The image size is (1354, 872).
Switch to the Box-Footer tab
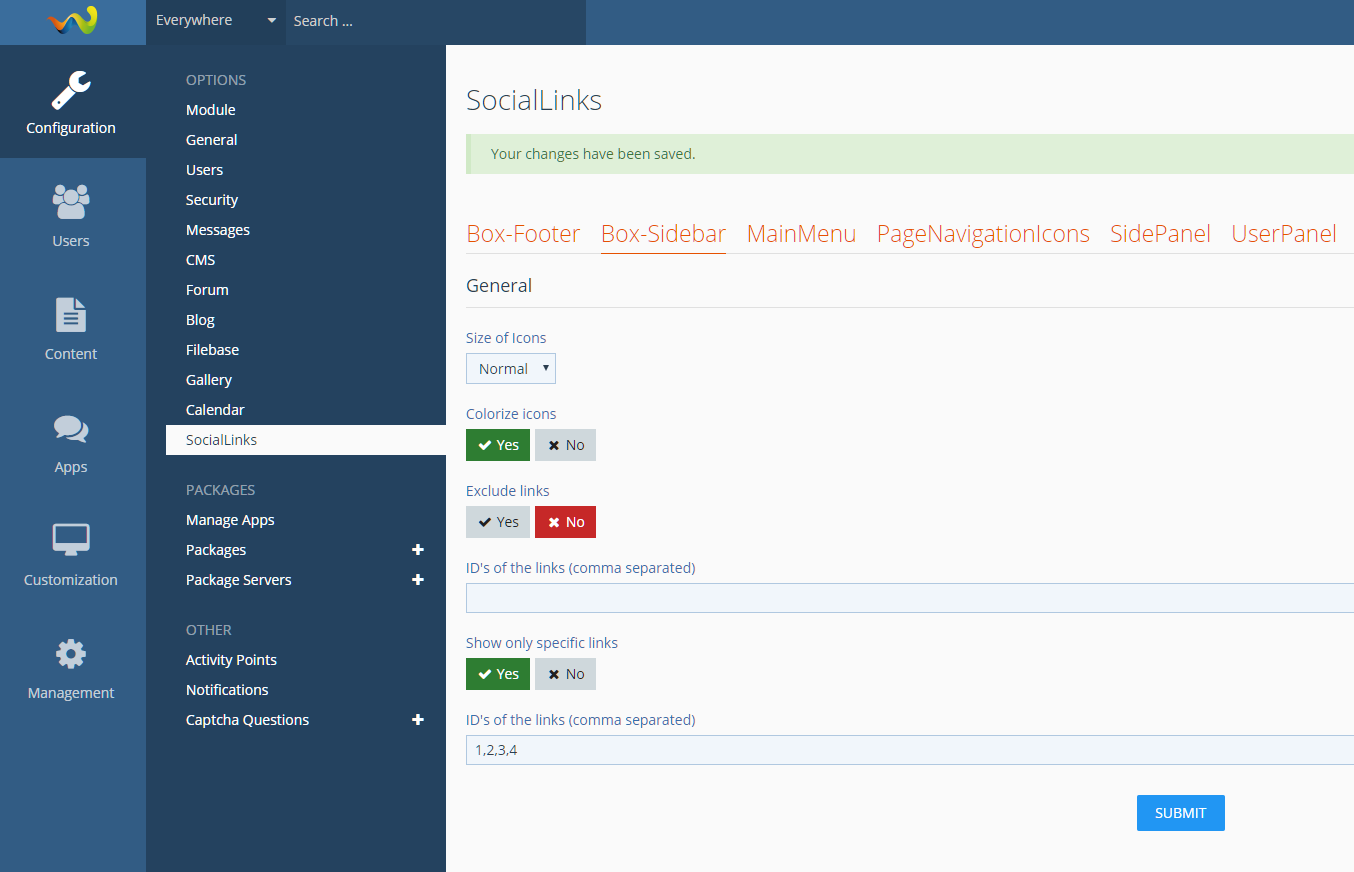(523, 234)
